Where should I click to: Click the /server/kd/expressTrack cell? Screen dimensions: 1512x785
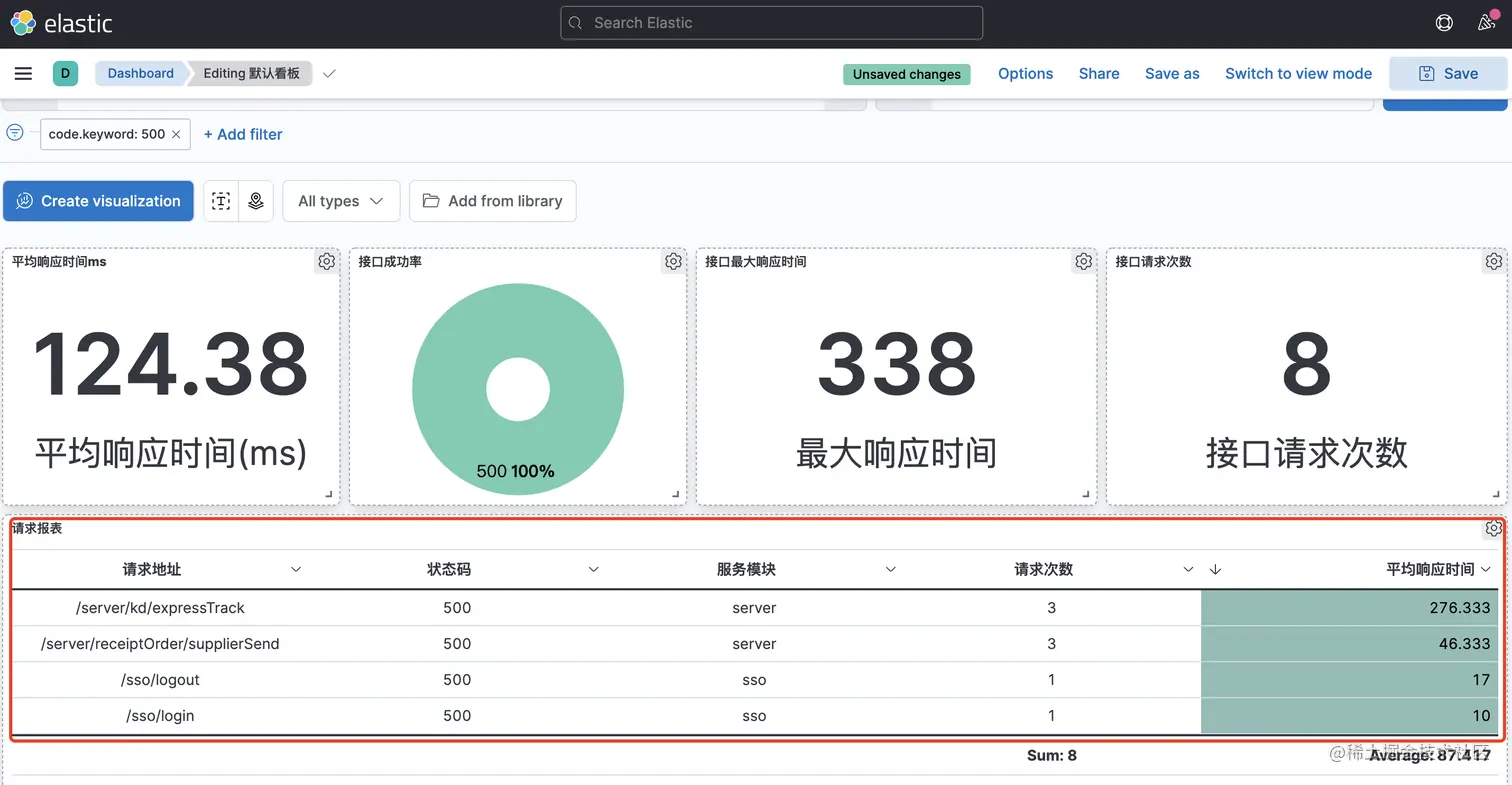(160, 608)
